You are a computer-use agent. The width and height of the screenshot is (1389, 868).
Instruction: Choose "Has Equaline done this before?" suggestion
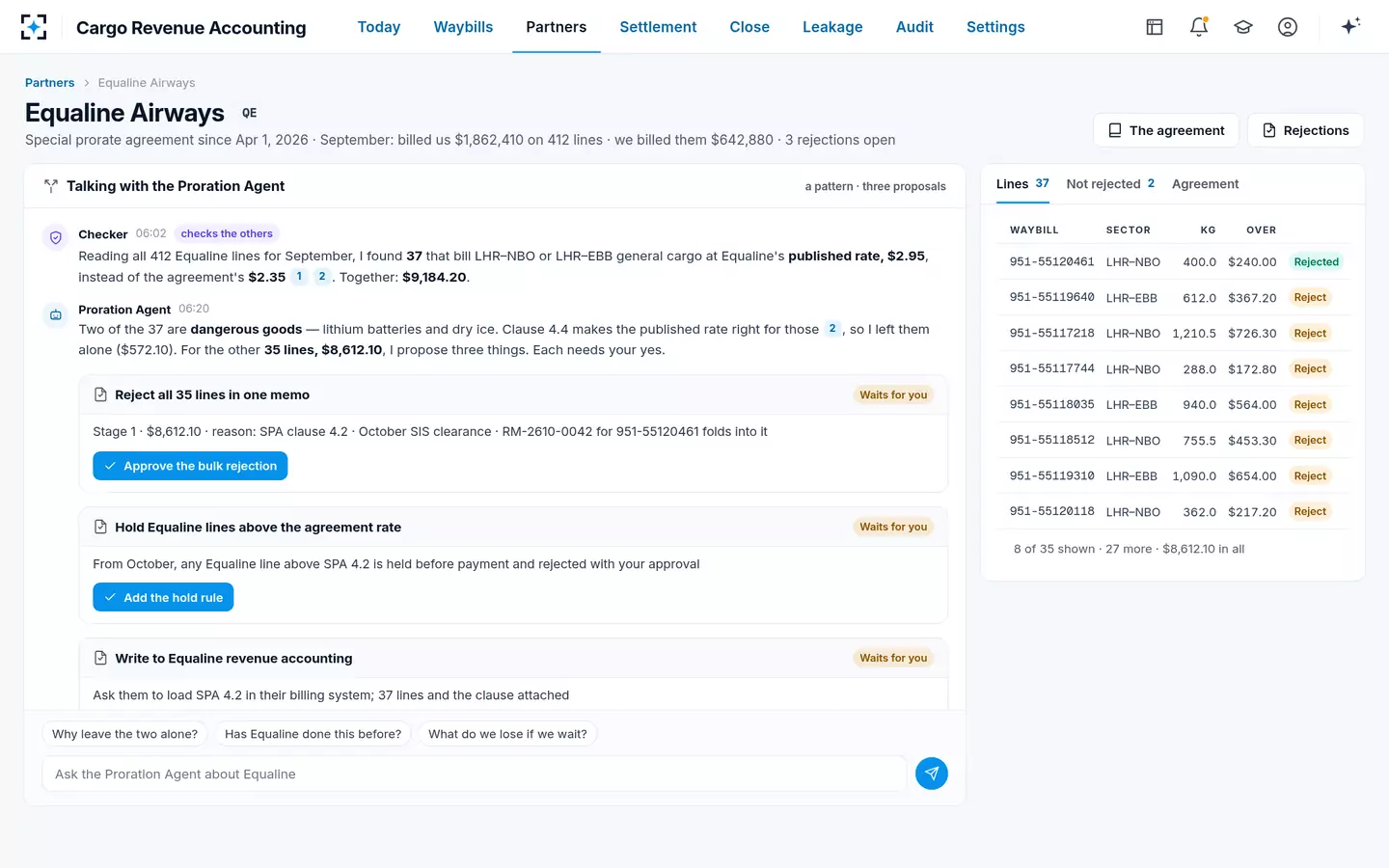pyautogui.click(x=313, y=734)
